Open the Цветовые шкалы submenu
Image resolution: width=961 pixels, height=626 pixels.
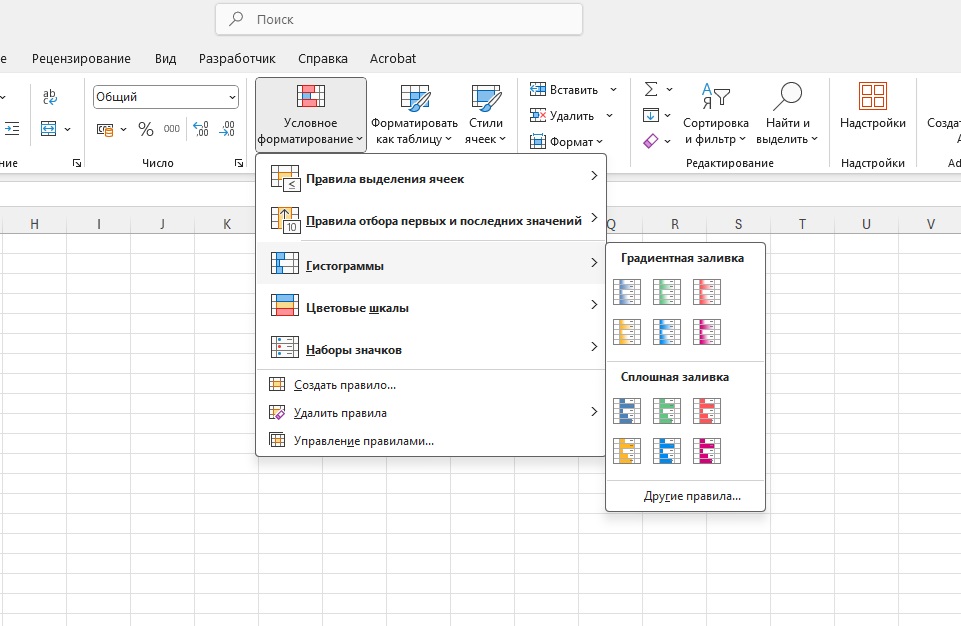coord(431,305)
